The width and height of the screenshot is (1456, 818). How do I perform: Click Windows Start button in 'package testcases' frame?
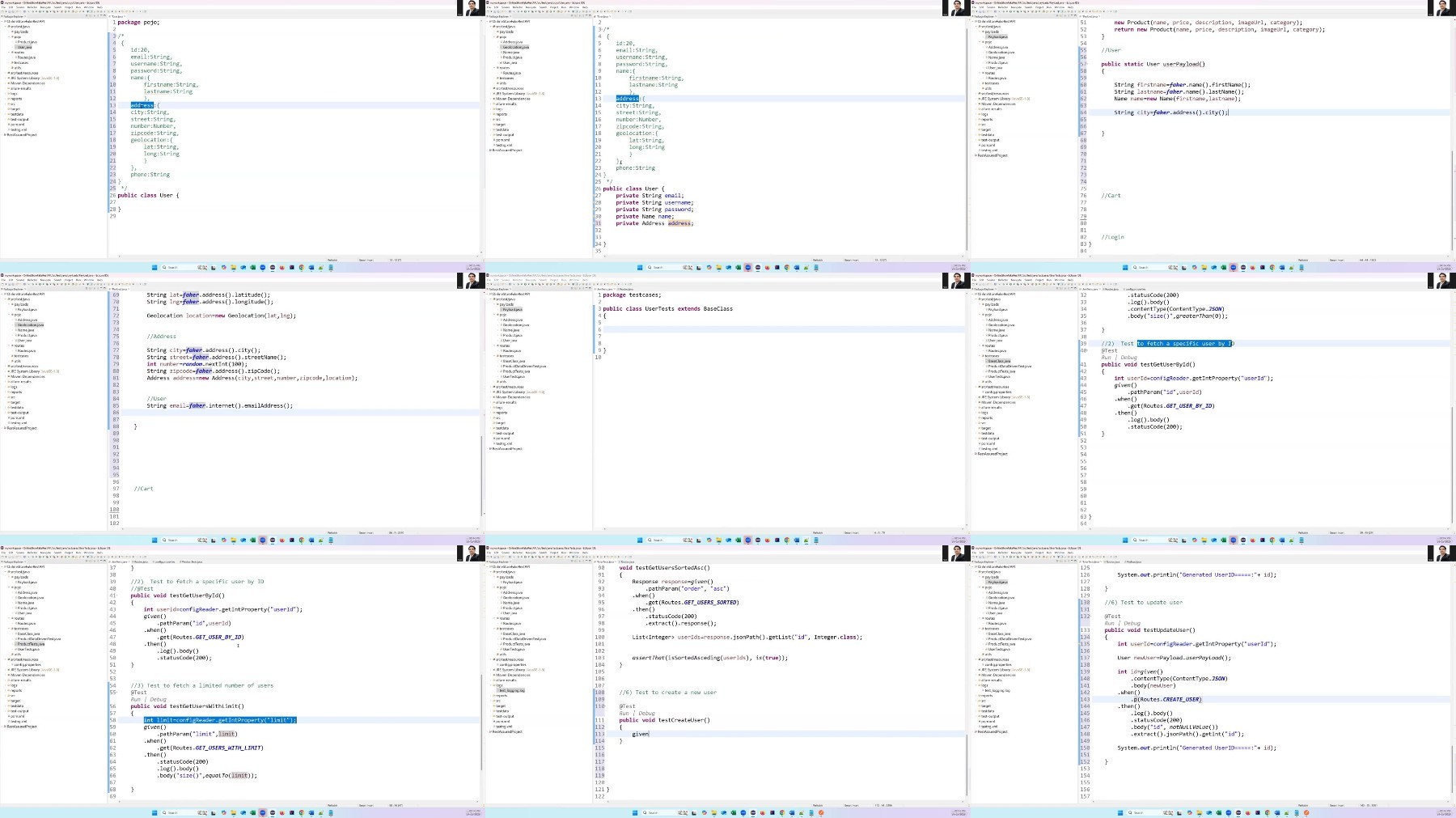(x=640, y=540)
